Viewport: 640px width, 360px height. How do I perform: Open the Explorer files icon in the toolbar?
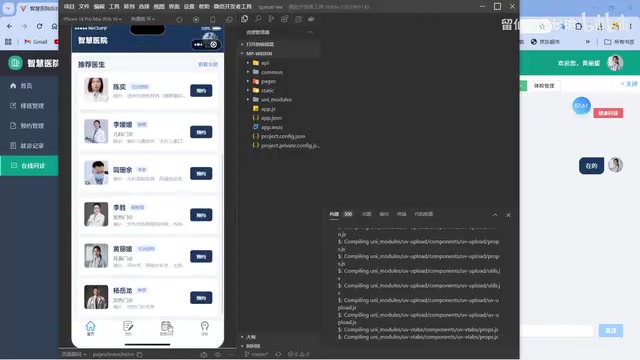[x=244, y=19]
